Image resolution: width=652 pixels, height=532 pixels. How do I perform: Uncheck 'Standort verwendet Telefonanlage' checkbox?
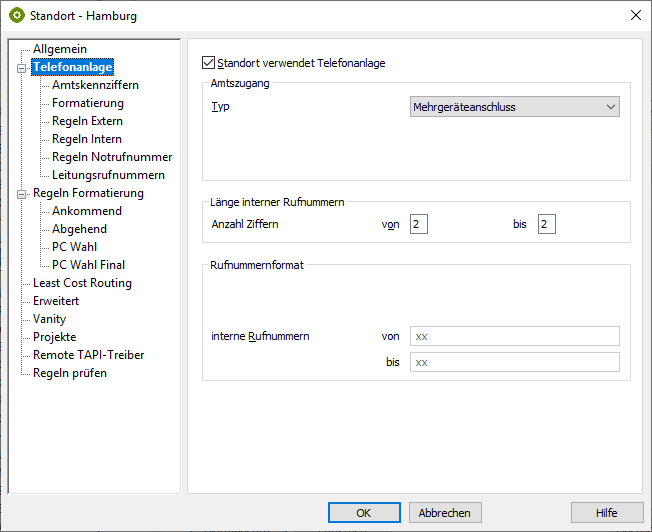tap(209, 63)
